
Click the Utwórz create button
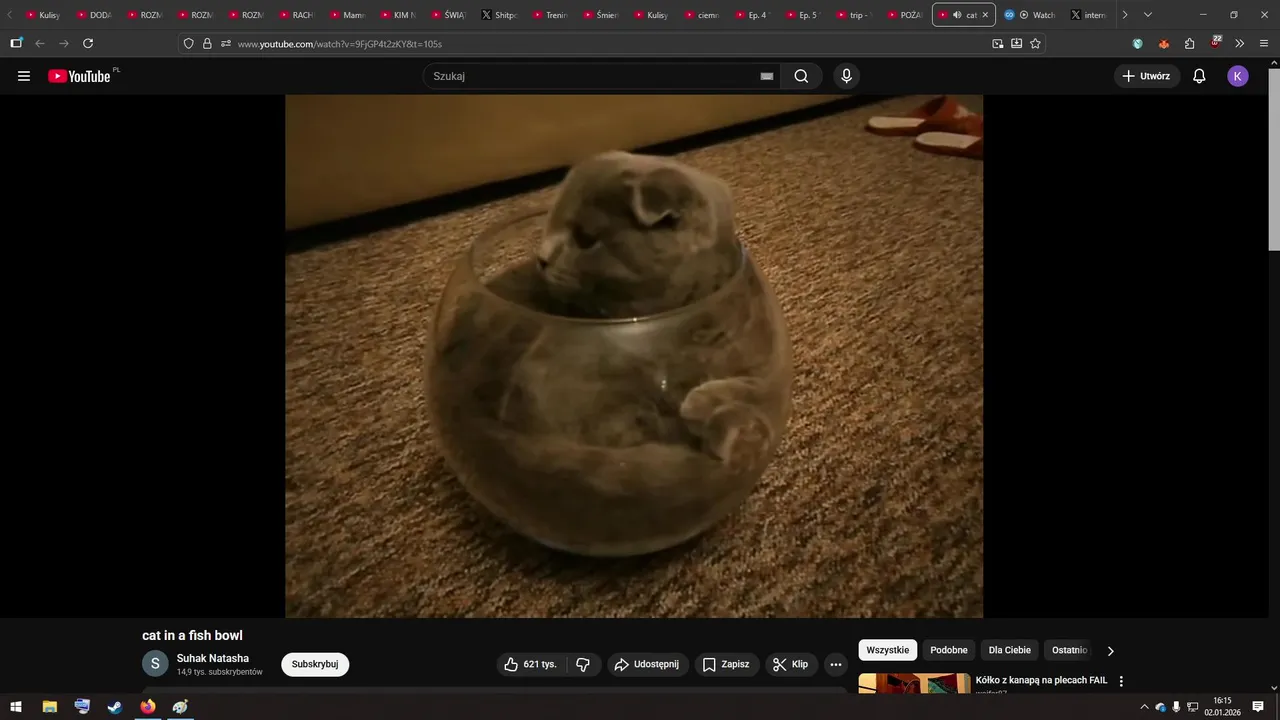tap(1147, 76)
